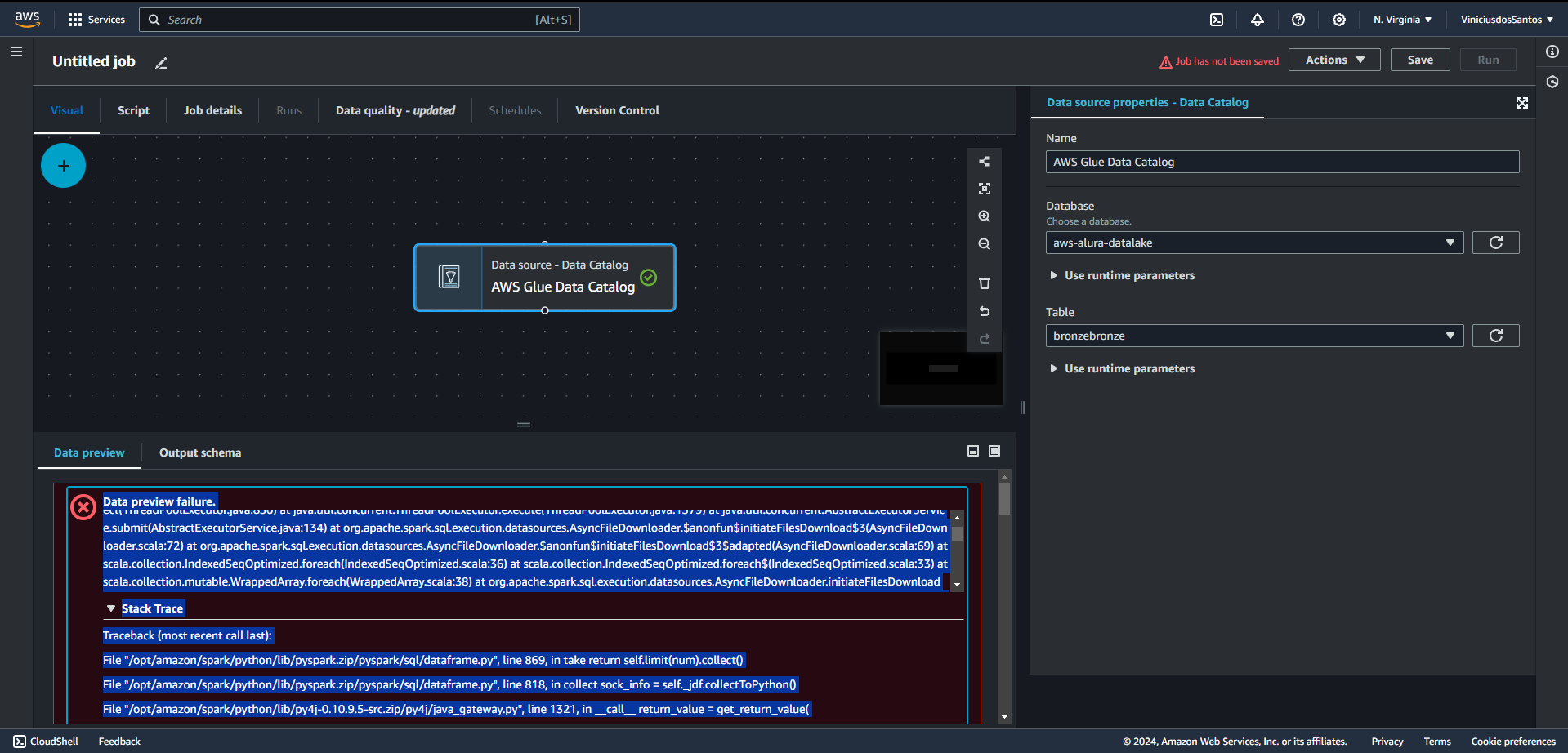Open the Privacy link
Image resolution: width=1568 pixels, height=753 pixels.
pyautogui.click(x=1387, y=742)
